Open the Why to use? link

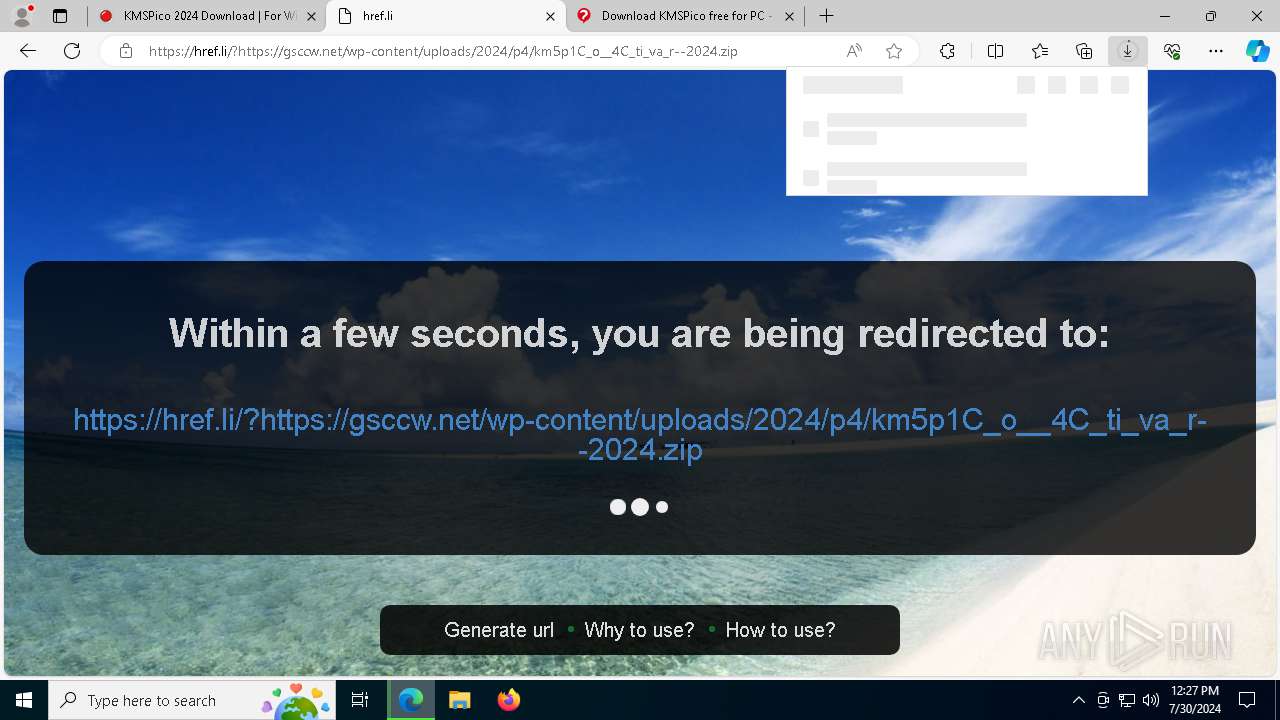639,630
